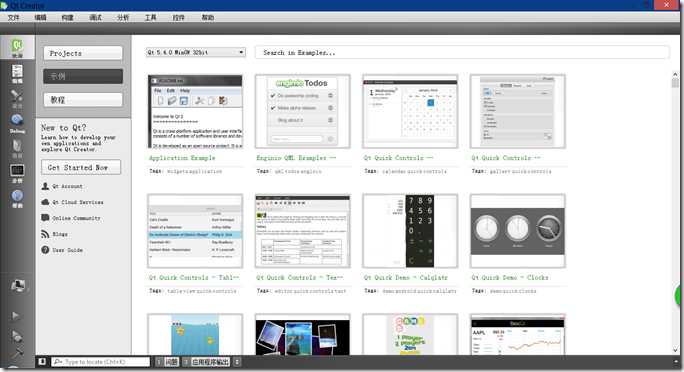Viewport: 684px width, 372px height.
Task: Switch to the Debug mode icon
Action: (17, 123)
